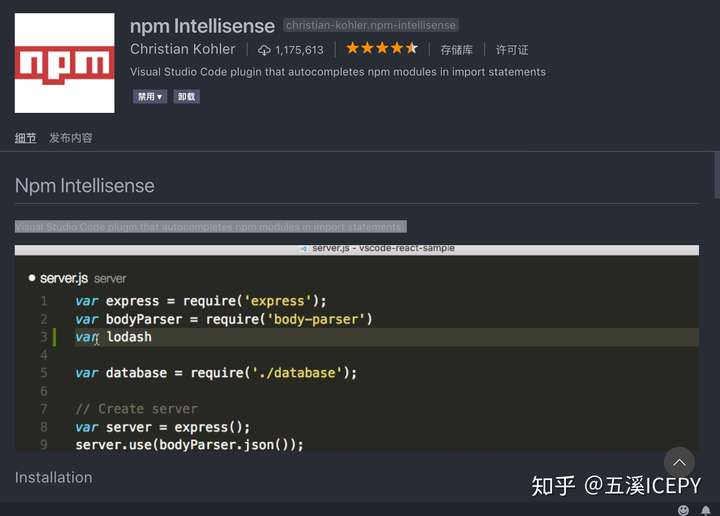Open the 禁用 disable dropdown button
The width and height of the screenshot is (720, 516).
(x=150, y=96)
